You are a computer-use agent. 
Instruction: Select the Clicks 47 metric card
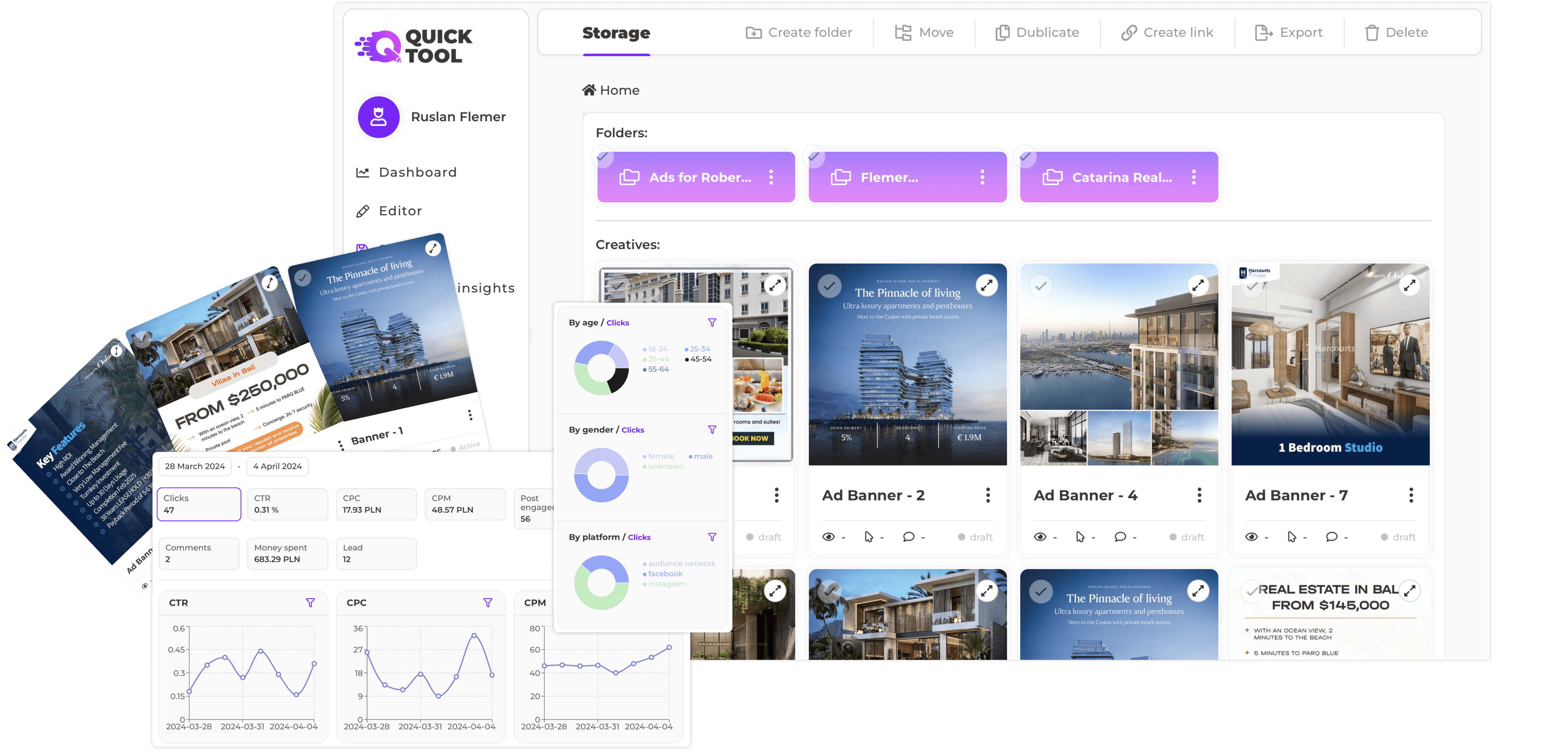199,504
